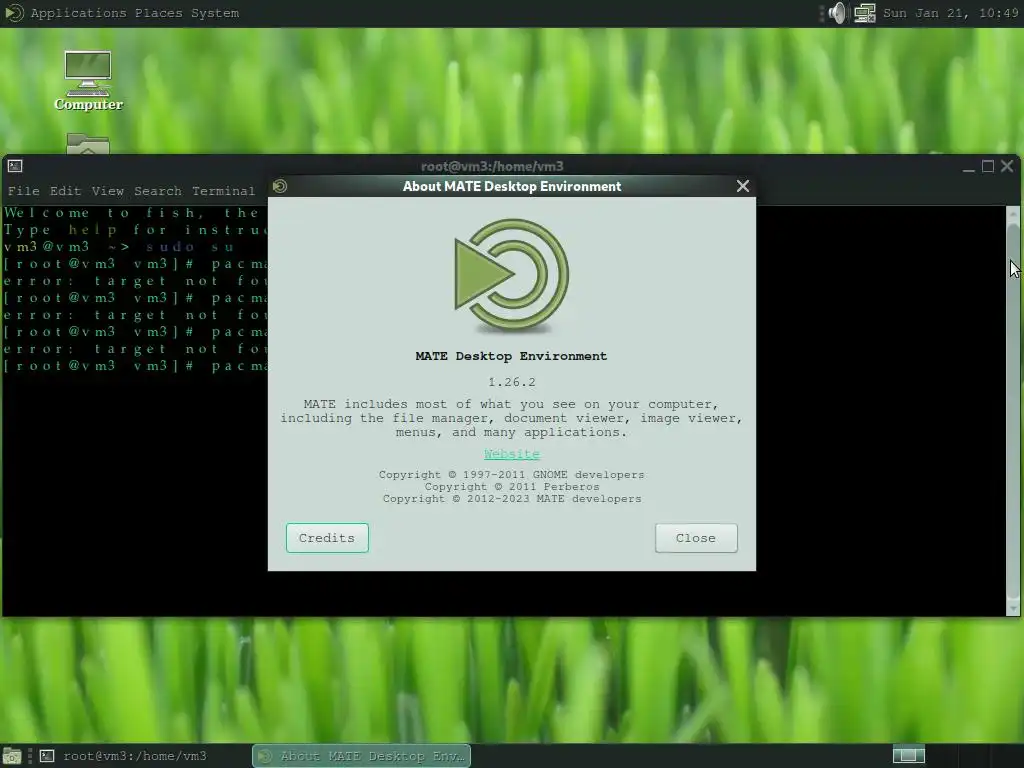The width and height of the screenshot is (1024, 768).
Task: Click the terminal scrollbar down arrow
Action: pos(1013,609)
